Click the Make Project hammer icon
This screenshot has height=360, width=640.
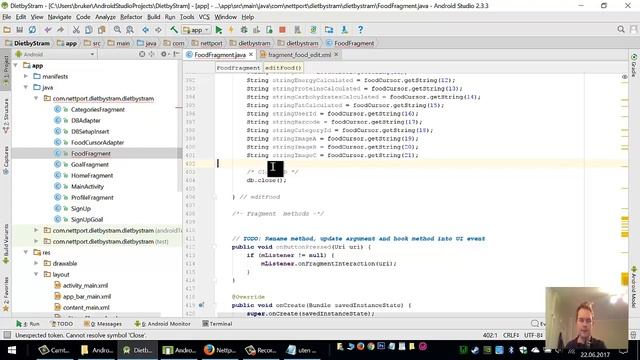click(x=174, y=30)
